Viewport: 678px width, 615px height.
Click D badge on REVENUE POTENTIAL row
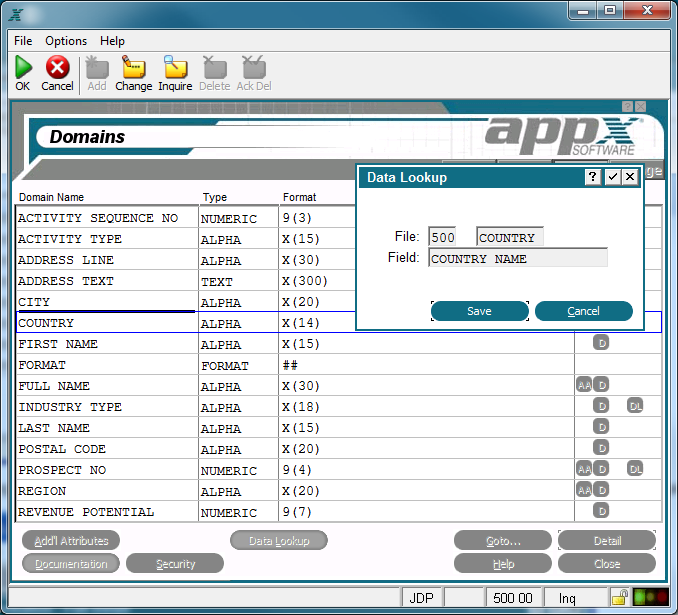601,511
